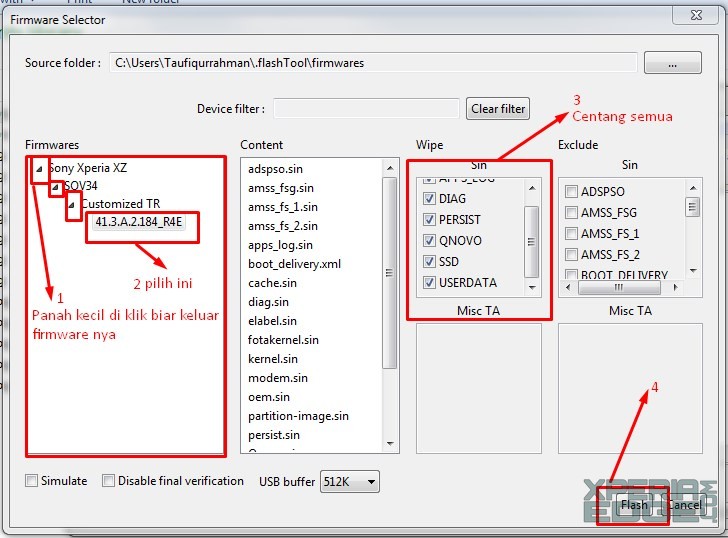The width and height of the screenshot is (728, 538).
Task: Click Exclude Sin vertical scrollbar thumb
Action: [x=693, y=207]
